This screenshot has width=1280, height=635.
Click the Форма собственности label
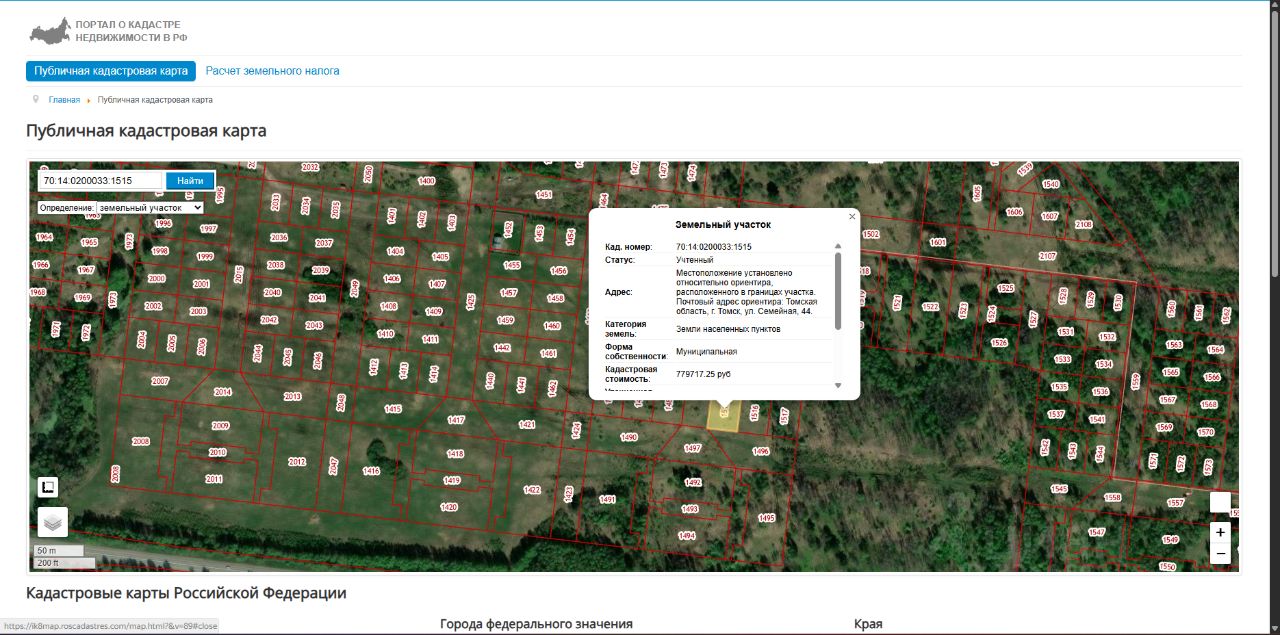(x=636, y=352)
